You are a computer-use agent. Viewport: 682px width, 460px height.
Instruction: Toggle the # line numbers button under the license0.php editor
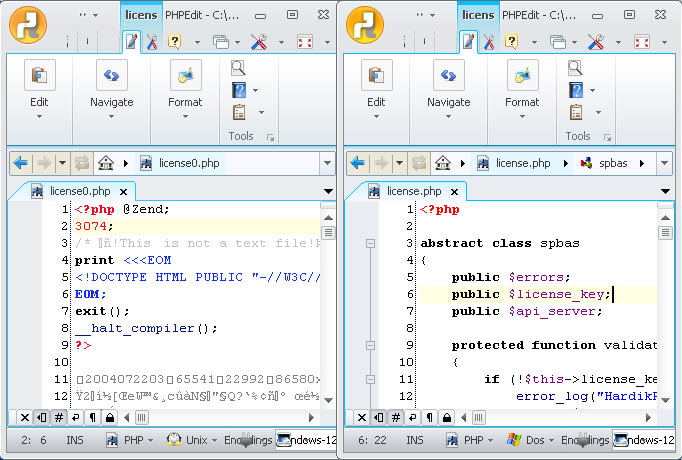point(59,418)
